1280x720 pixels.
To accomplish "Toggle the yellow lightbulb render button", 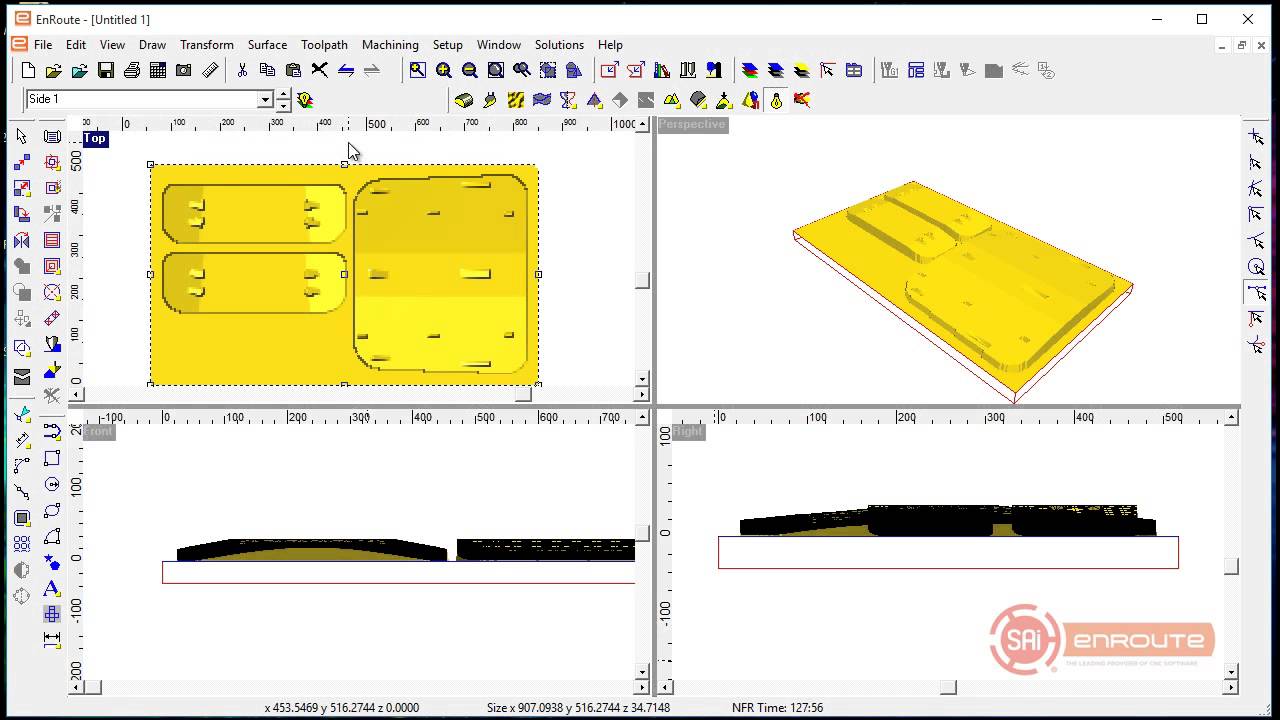I will 776,100.
